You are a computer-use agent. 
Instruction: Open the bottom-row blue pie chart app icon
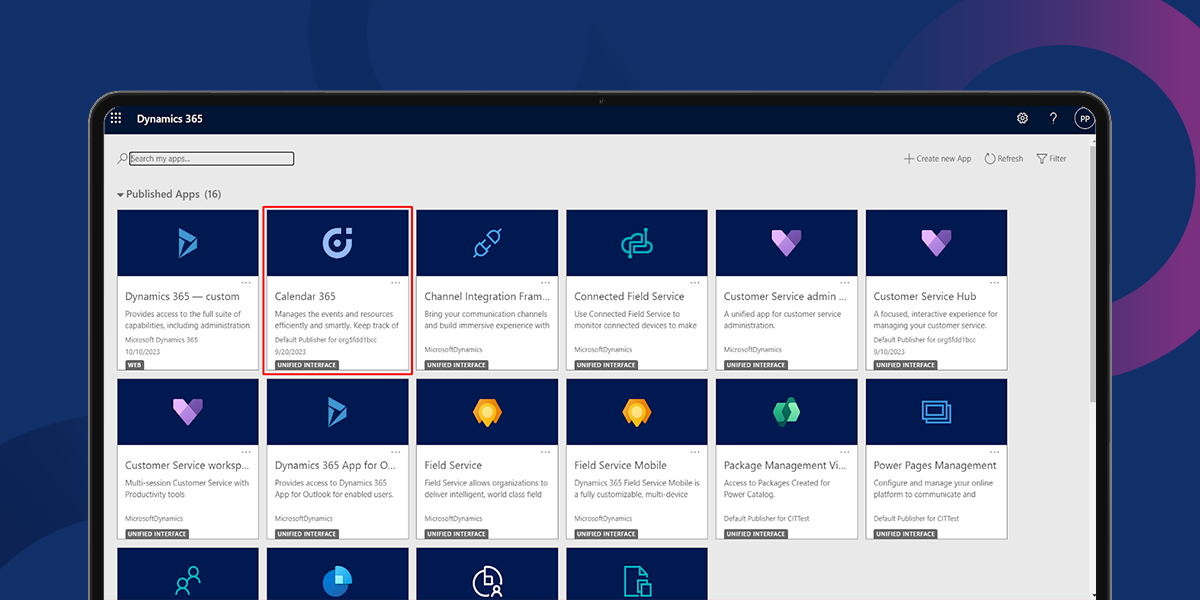(x=337, y=579)
